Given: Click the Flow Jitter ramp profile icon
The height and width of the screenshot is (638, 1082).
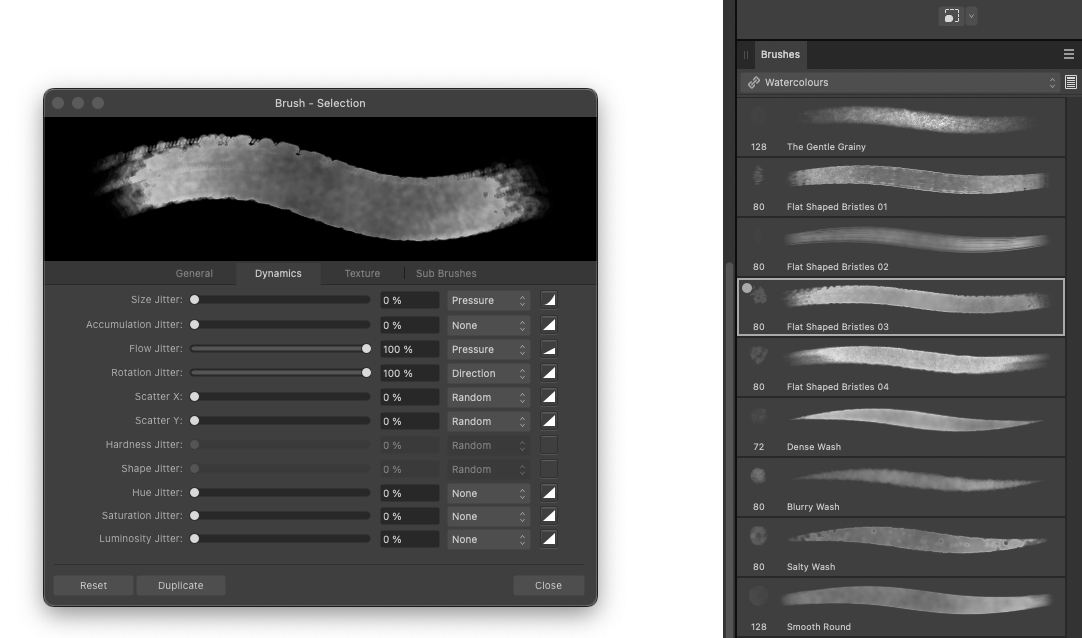Looking at the screenshot, I should point(549,349).
